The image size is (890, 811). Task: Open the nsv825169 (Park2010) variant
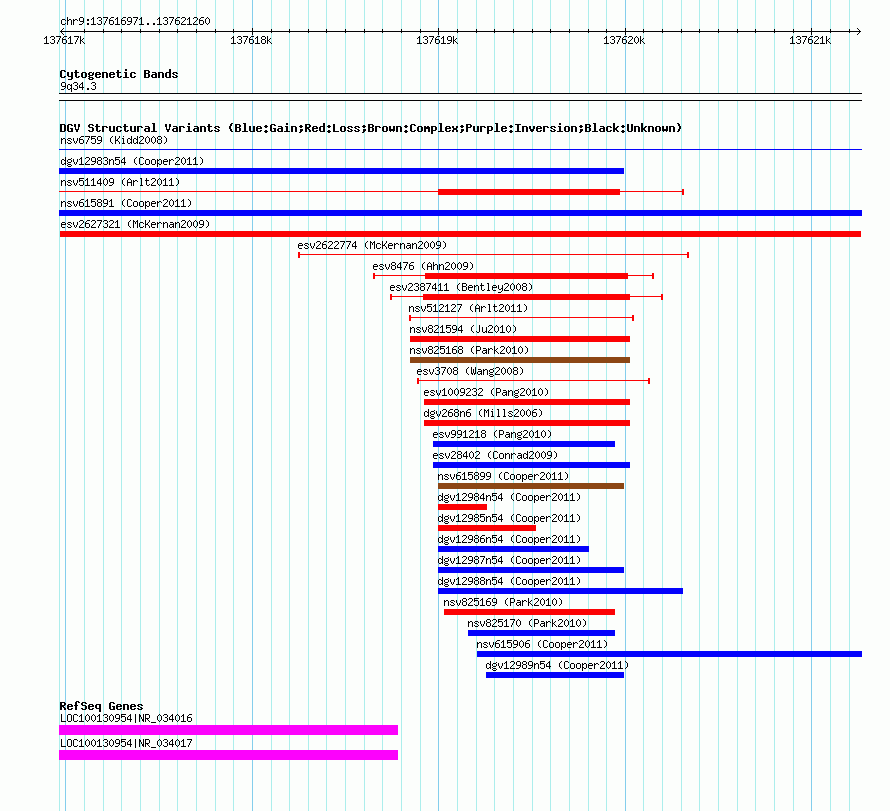coord(503,602)
